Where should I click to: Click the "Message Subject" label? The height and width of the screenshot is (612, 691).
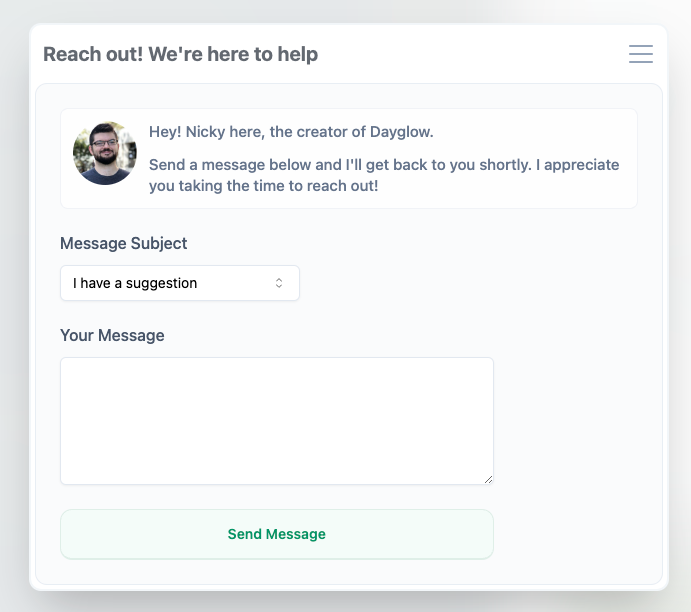[124, 243]
